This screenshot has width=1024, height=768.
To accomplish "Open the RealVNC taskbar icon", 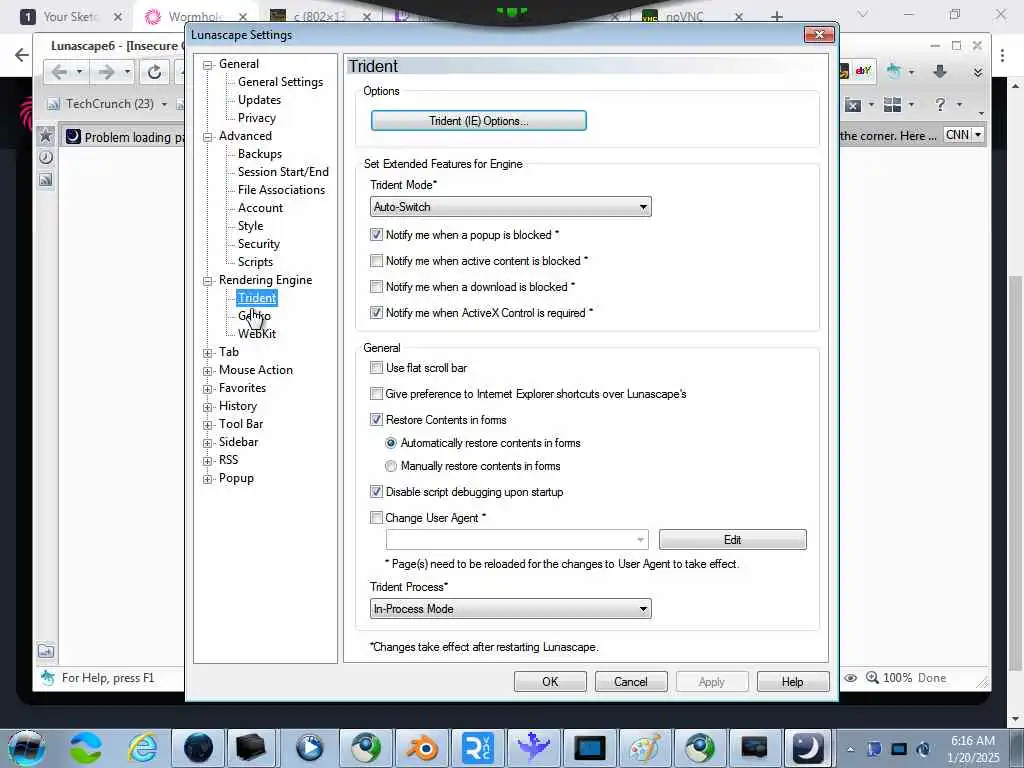I will [x=477, y=748].
